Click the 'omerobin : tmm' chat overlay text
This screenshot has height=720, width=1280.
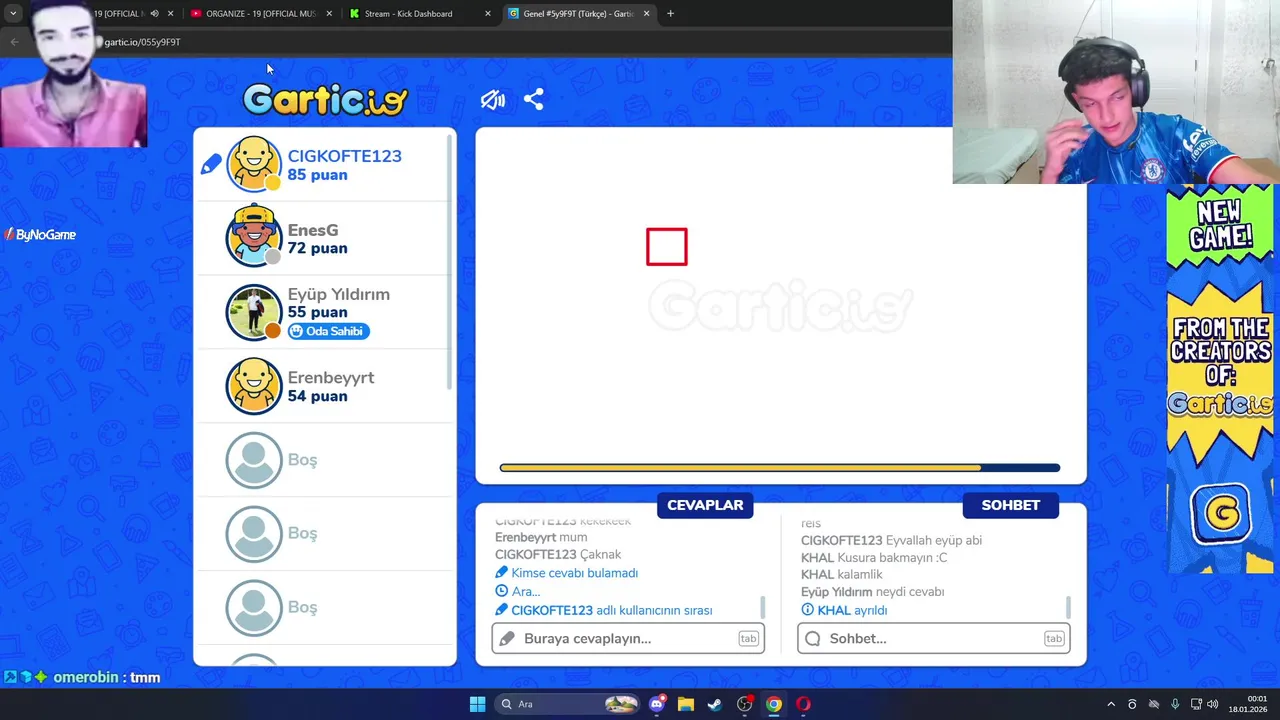click(x=107, y=677)
